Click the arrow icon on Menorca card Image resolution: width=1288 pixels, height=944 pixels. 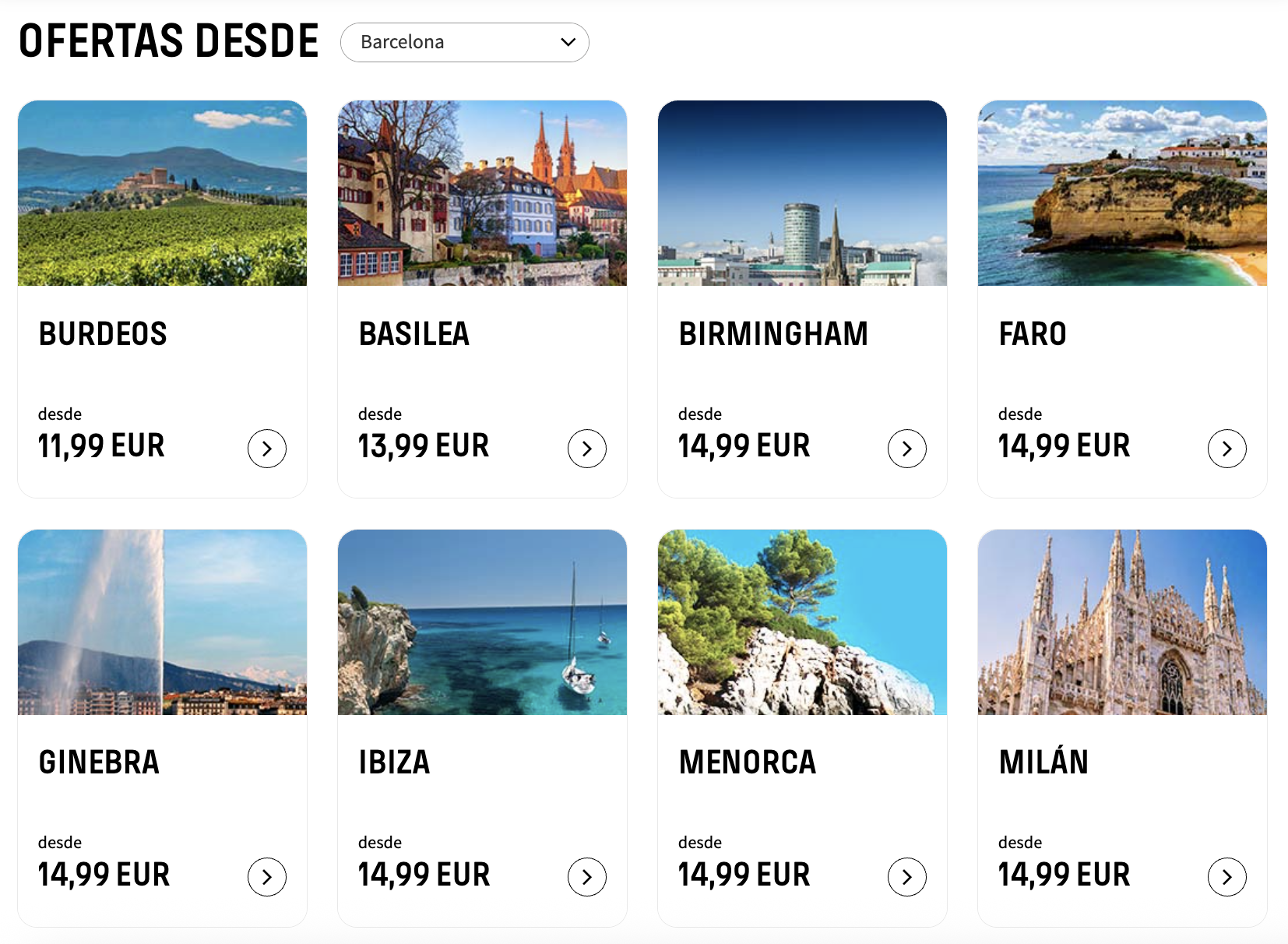pyautogui.click(x=907, y=877)
